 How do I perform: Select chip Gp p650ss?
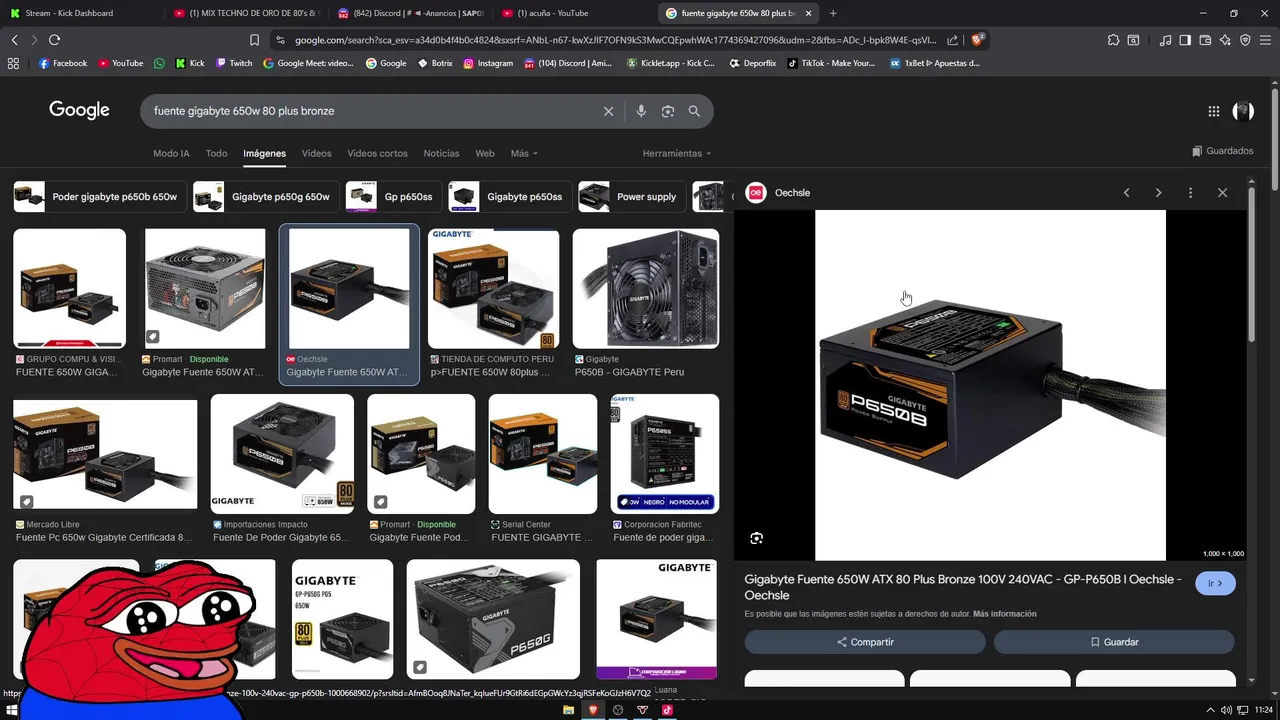[393, 197]
